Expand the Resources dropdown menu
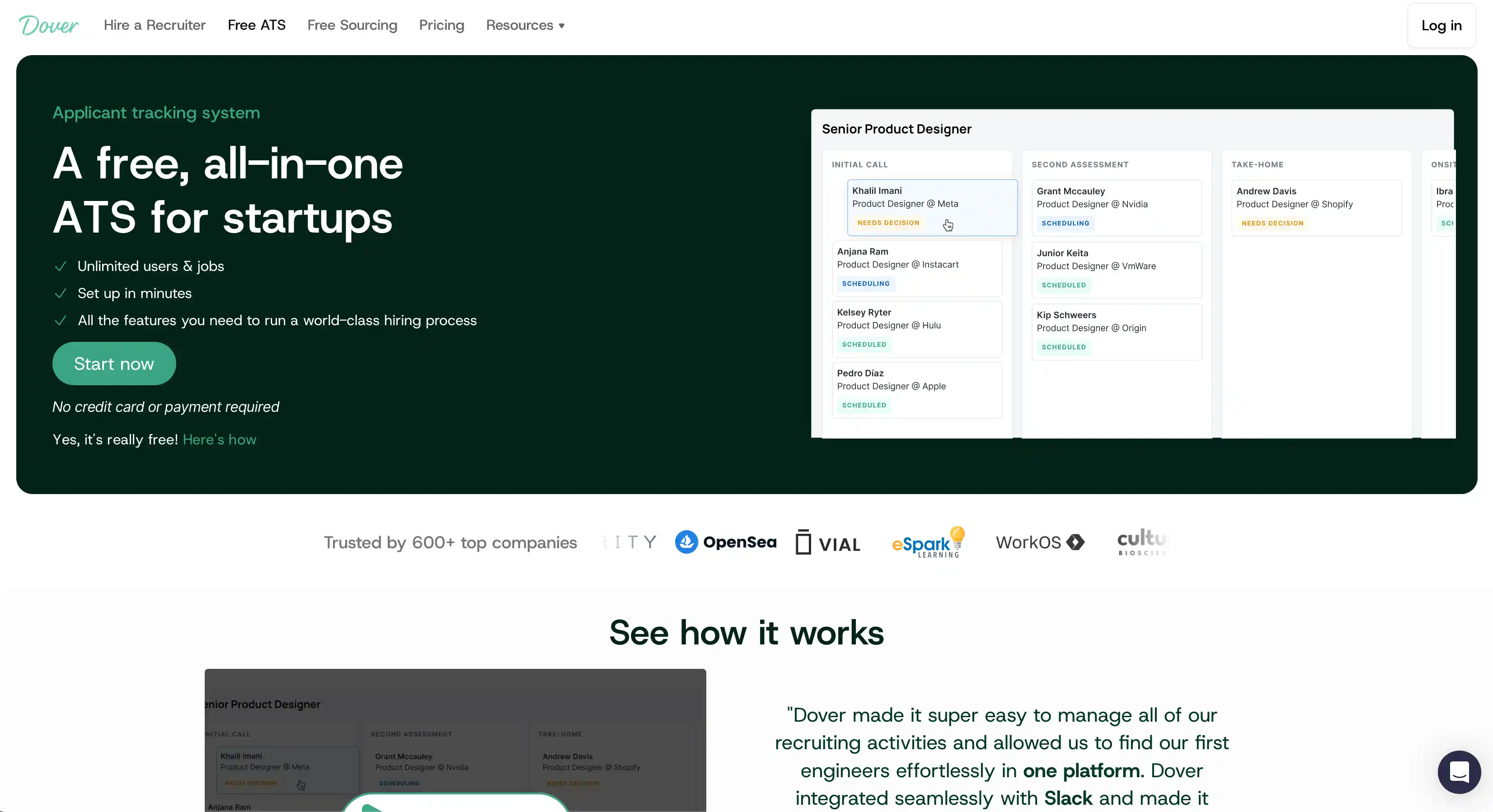Viewport: 1493px width, 812px height. pyautogui.click(x=525, y=25)
